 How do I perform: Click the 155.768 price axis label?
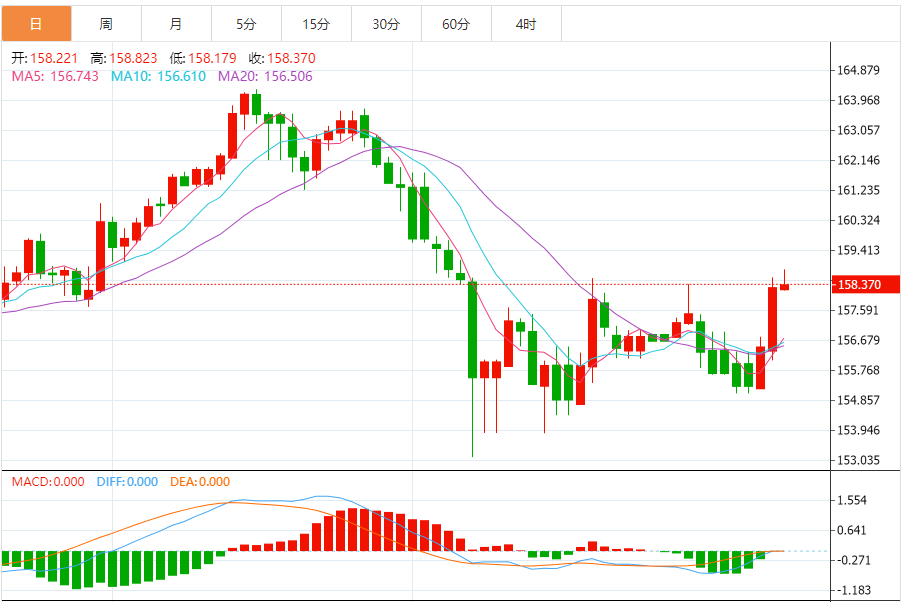(x=858, y=371)
